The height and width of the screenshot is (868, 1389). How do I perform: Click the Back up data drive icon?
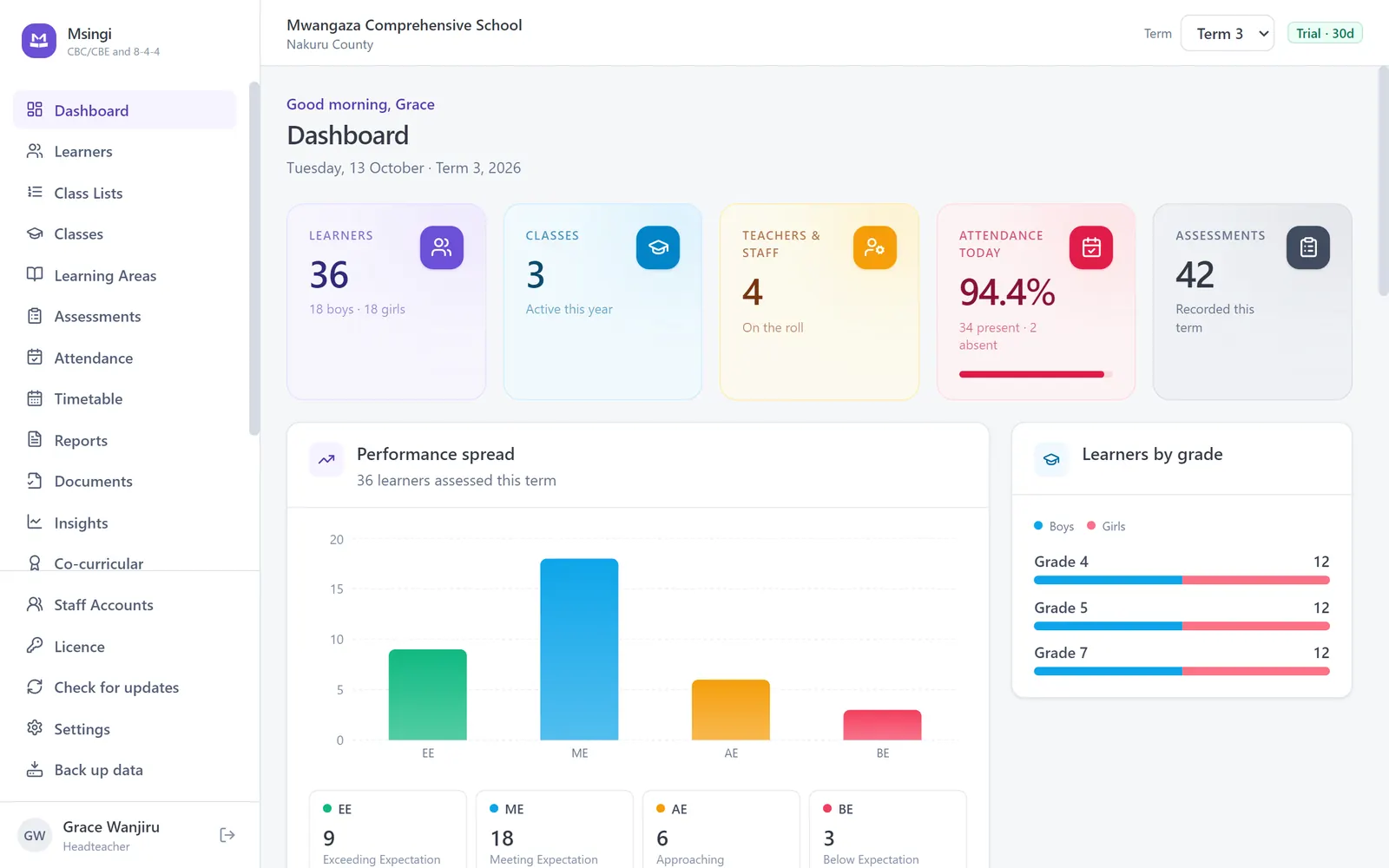[35, 769]
